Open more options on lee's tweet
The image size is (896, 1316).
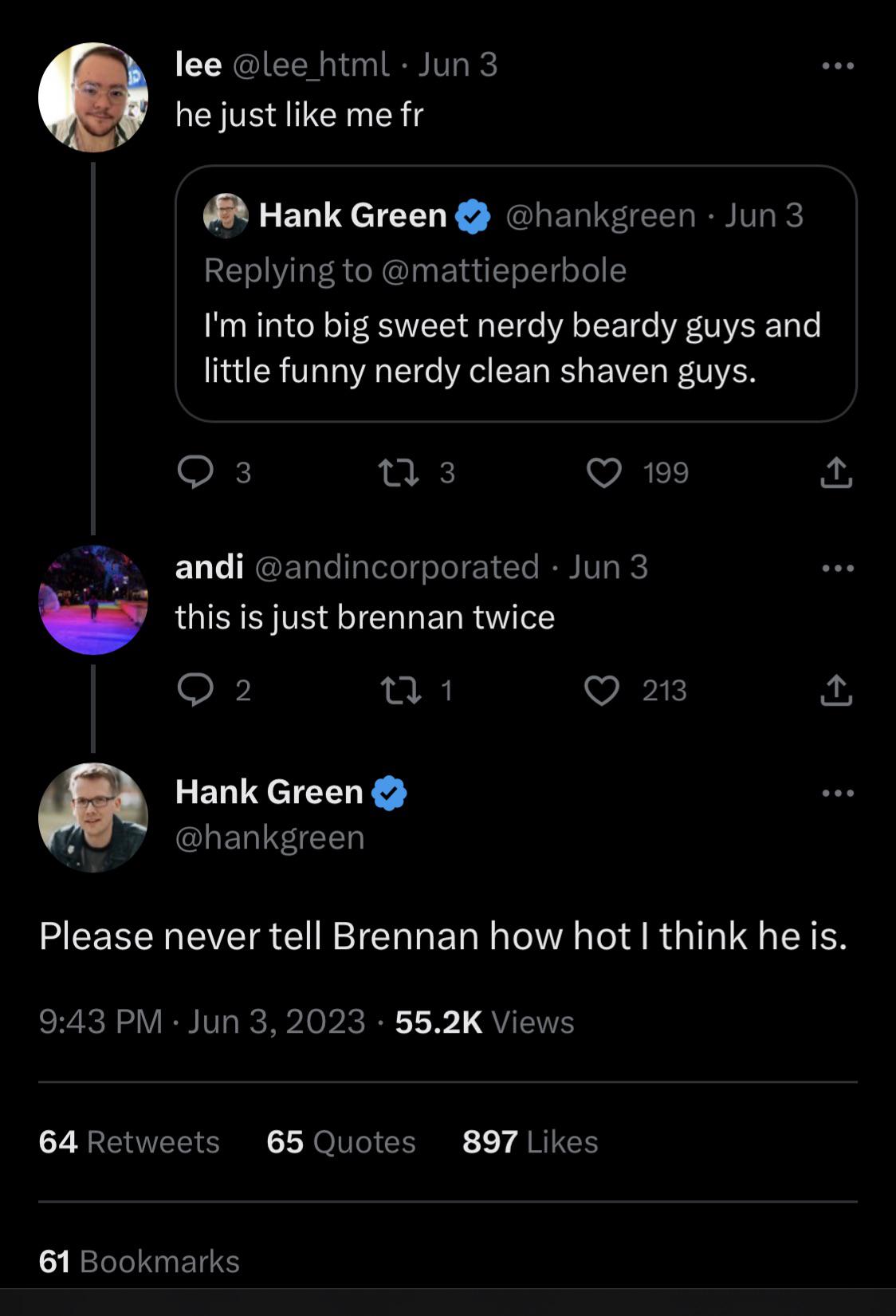pyautogui.click(x=838, y=66)
